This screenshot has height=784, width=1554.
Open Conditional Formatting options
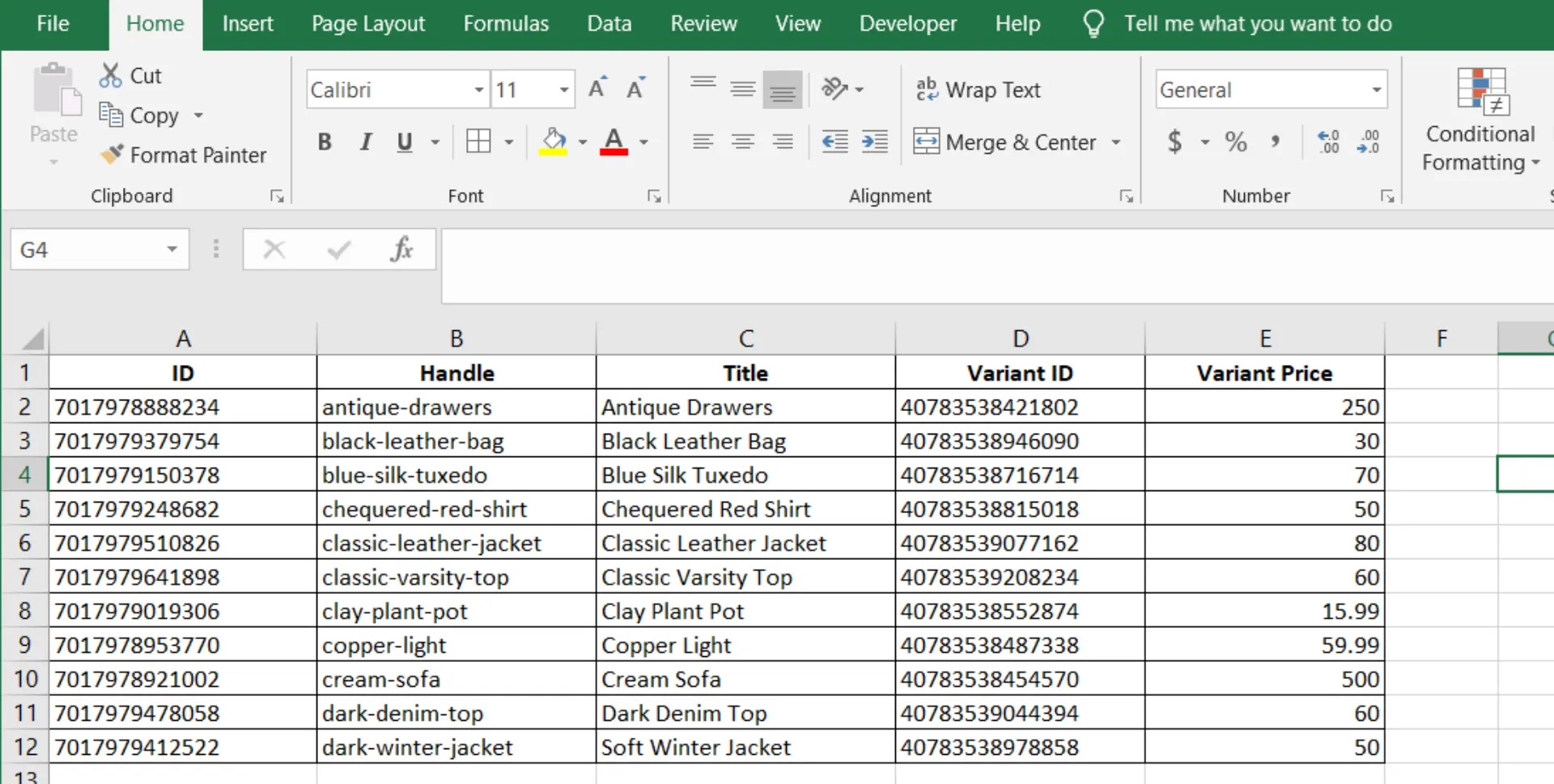pyautogui.click(x=1481, y=121)
